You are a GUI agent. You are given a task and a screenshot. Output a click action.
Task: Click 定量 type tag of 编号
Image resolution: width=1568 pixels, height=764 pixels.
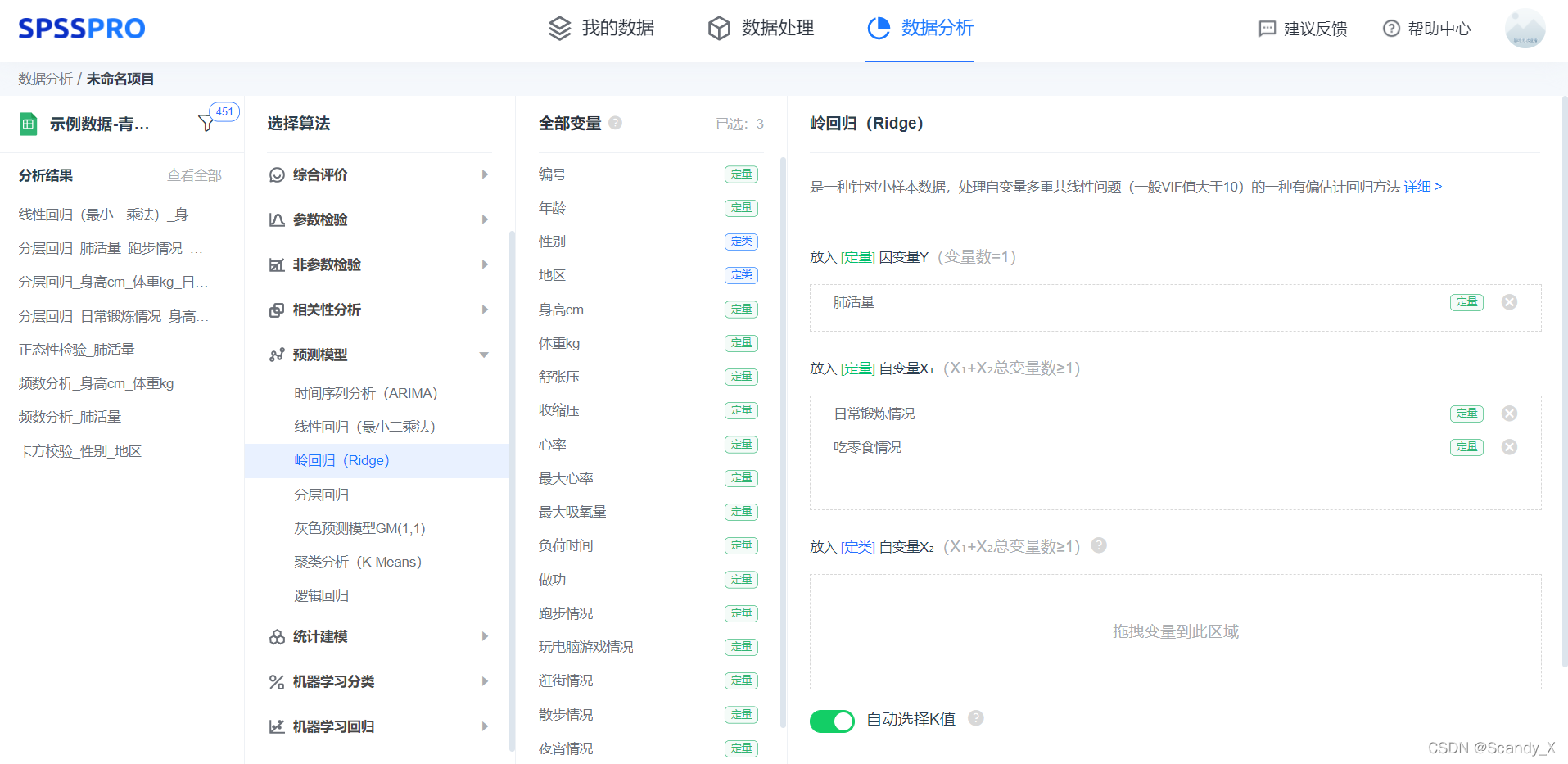741,174
